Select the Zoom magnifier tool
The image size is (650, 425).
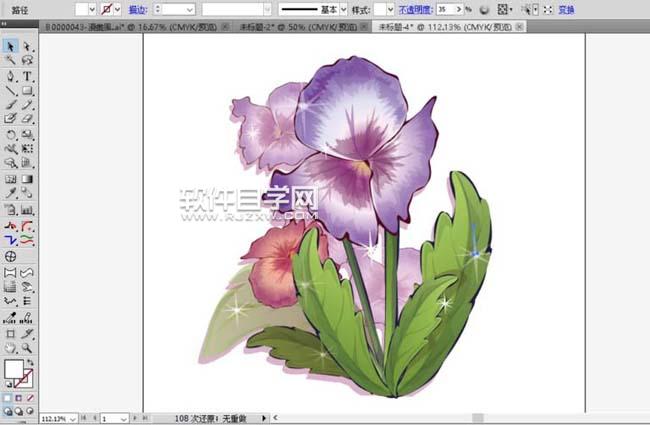[x=27, y=348]
